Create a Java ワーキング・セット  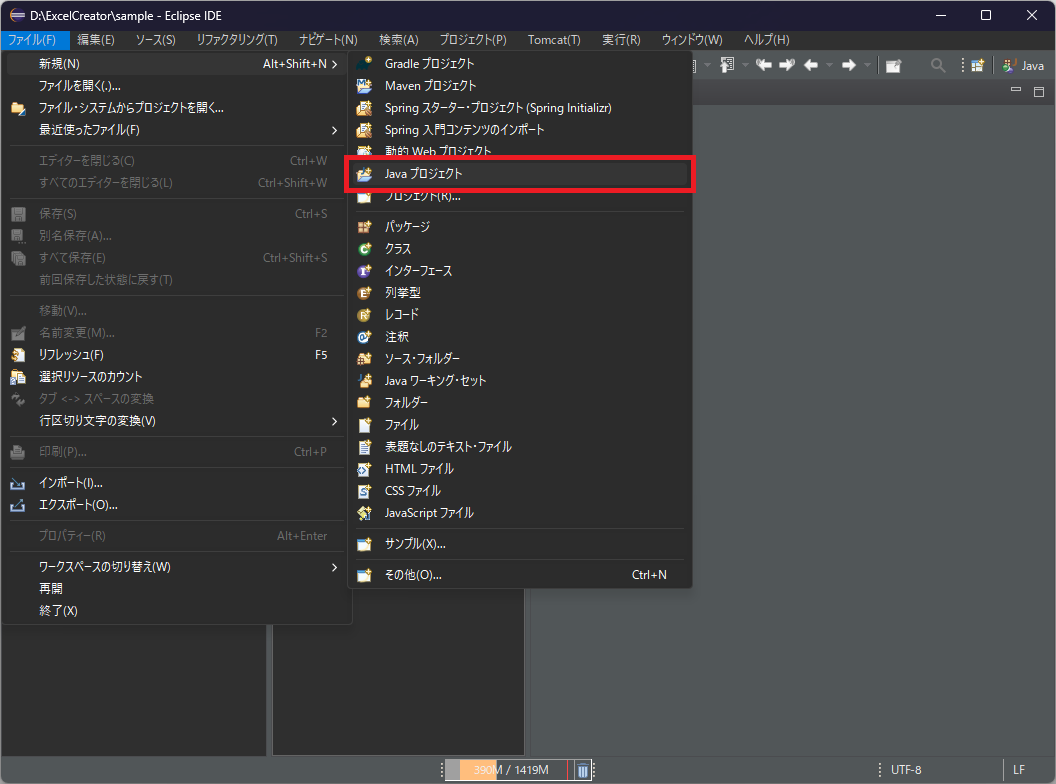coord(519,381)
